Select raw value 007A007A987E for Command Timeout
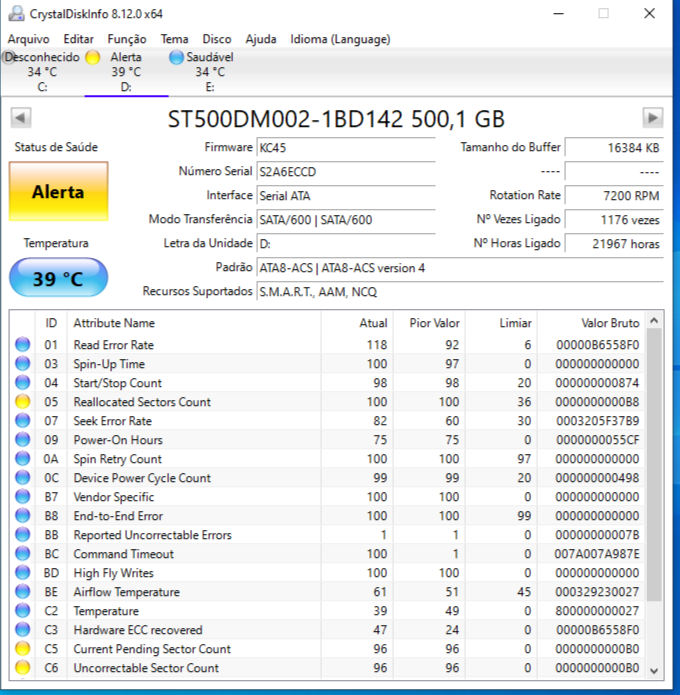 (597, 554)
